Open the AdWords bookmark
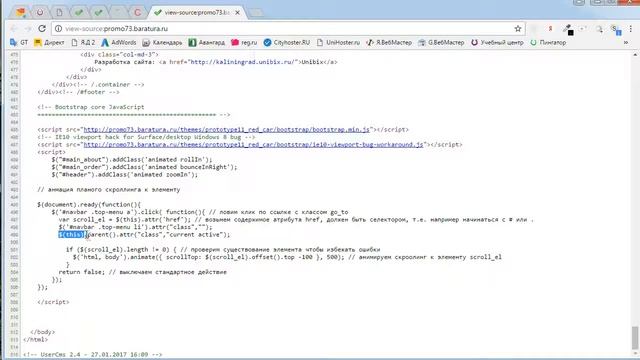The height and width of the screenshot is (360, 640). [x=119, y=42]
